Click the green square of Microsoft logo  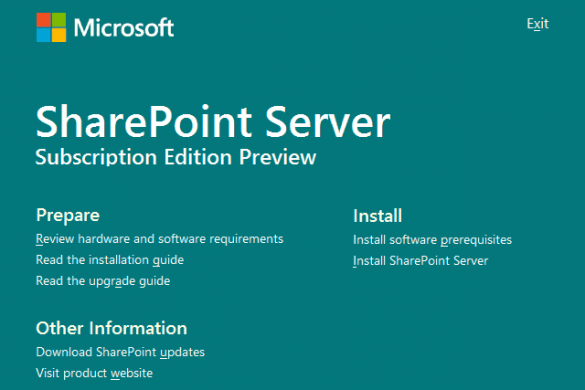point(59,20)
